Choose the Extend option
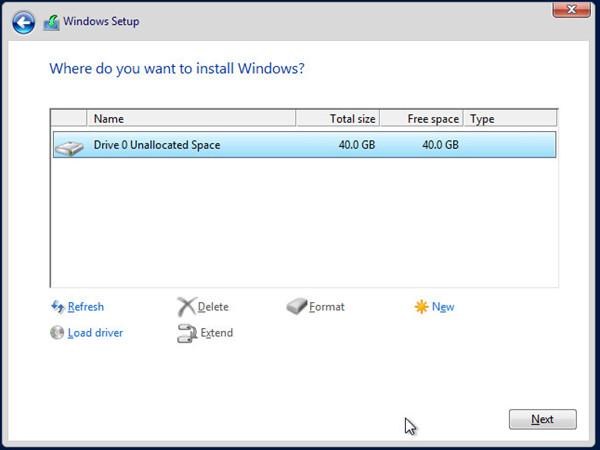This screenshot has height=450, width=600. click(x=217, y=333)
